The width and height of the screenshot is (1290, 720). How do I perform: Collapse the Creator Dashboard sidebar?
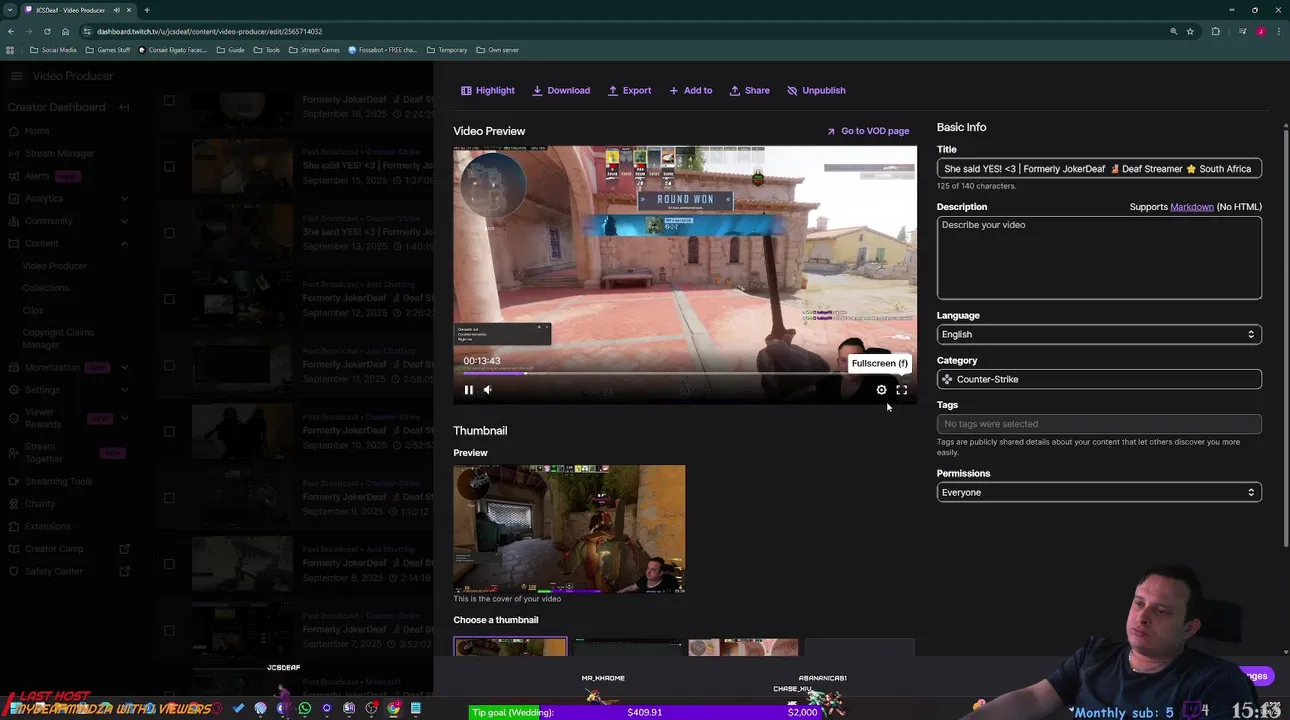[x=124, y=107]
